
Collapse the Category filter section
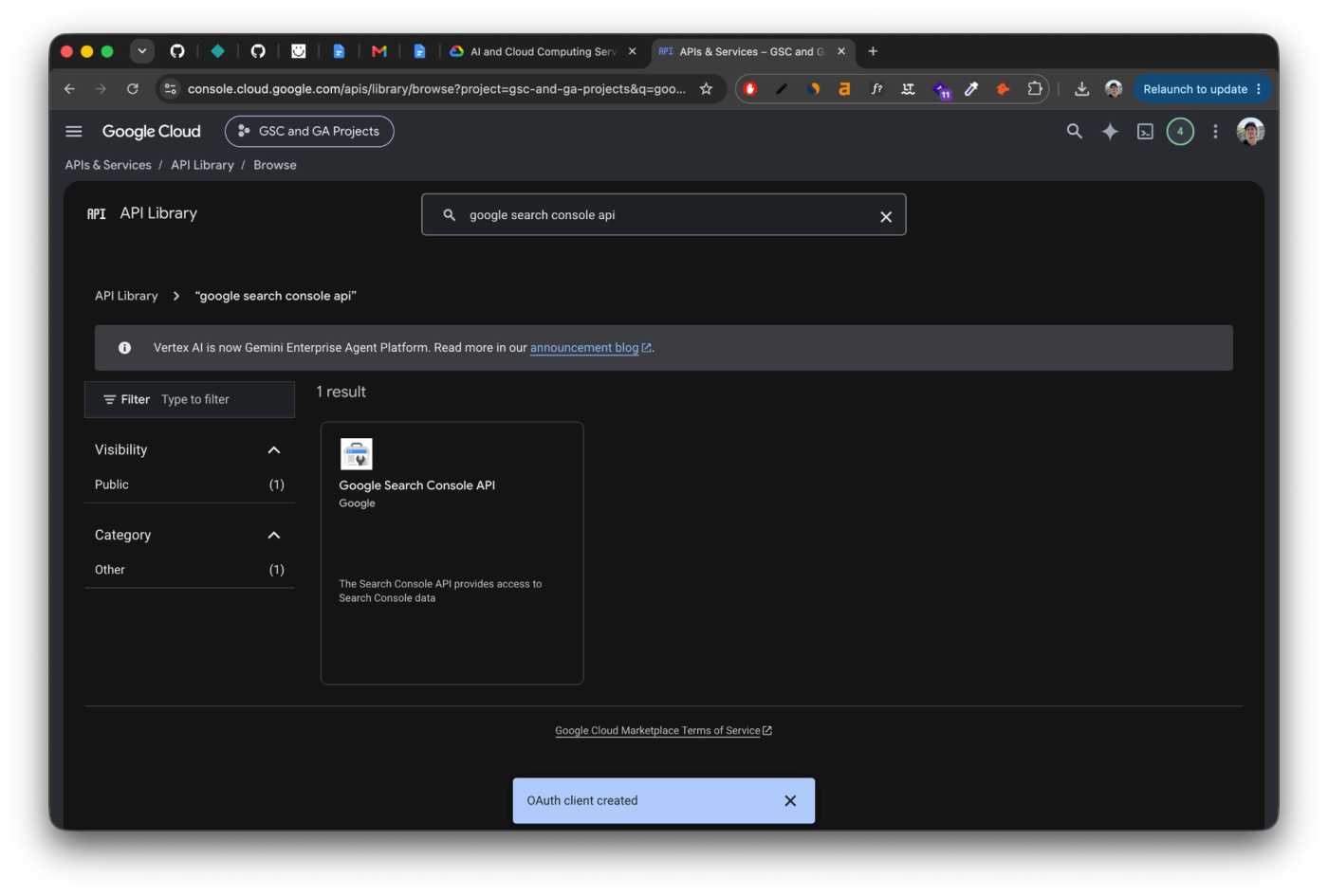pos(274,536)
